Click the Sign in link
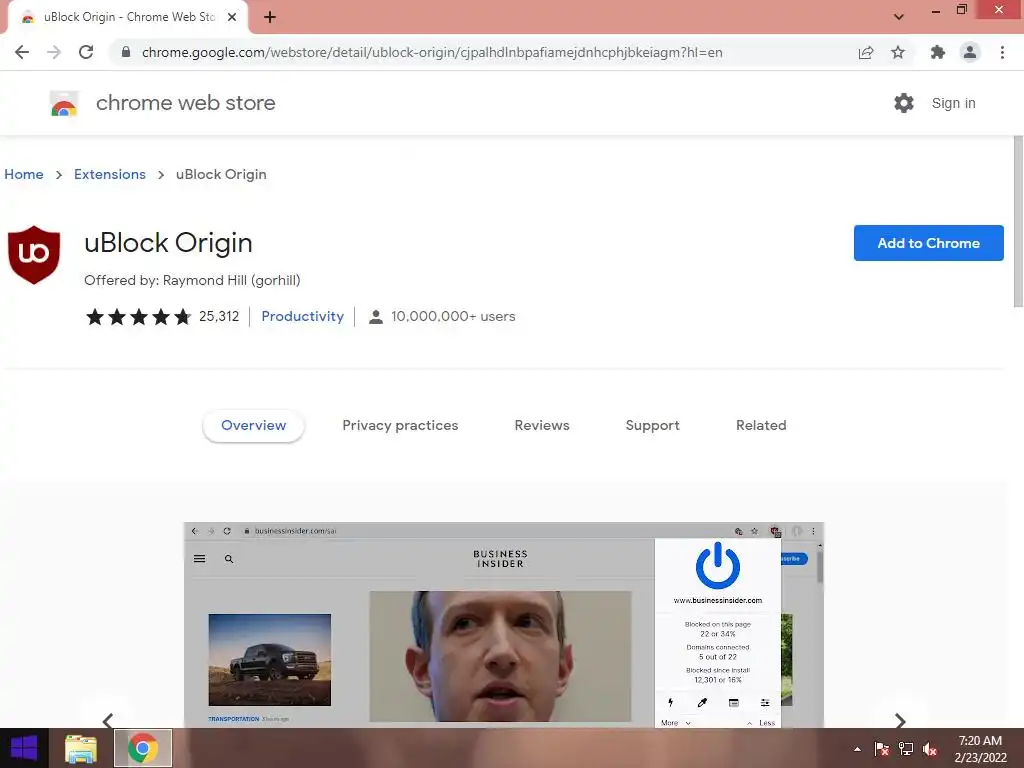 [x=953, y=103]
